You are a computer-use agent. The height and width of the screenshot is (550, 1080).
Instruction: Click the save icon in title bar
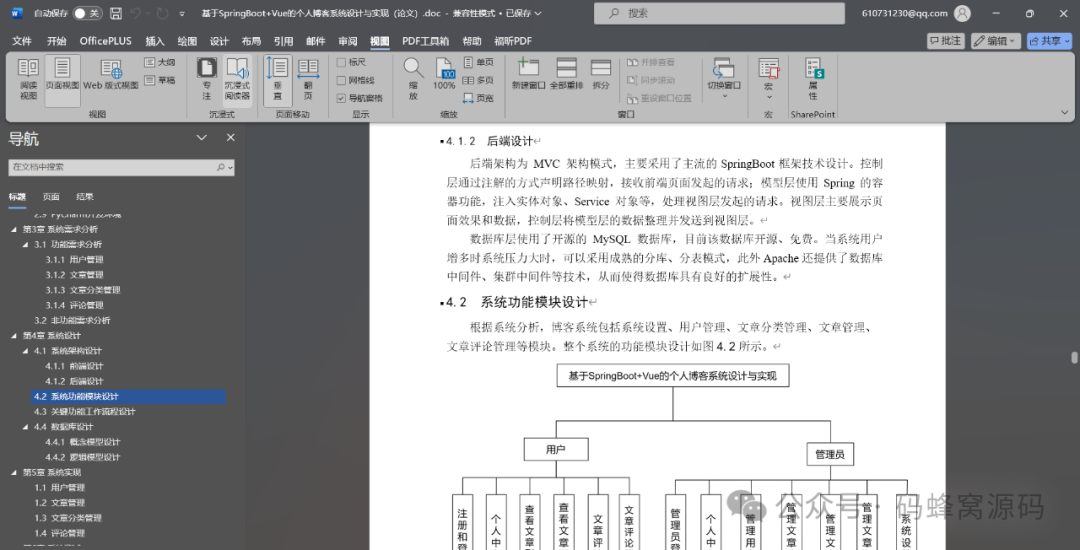116,13
